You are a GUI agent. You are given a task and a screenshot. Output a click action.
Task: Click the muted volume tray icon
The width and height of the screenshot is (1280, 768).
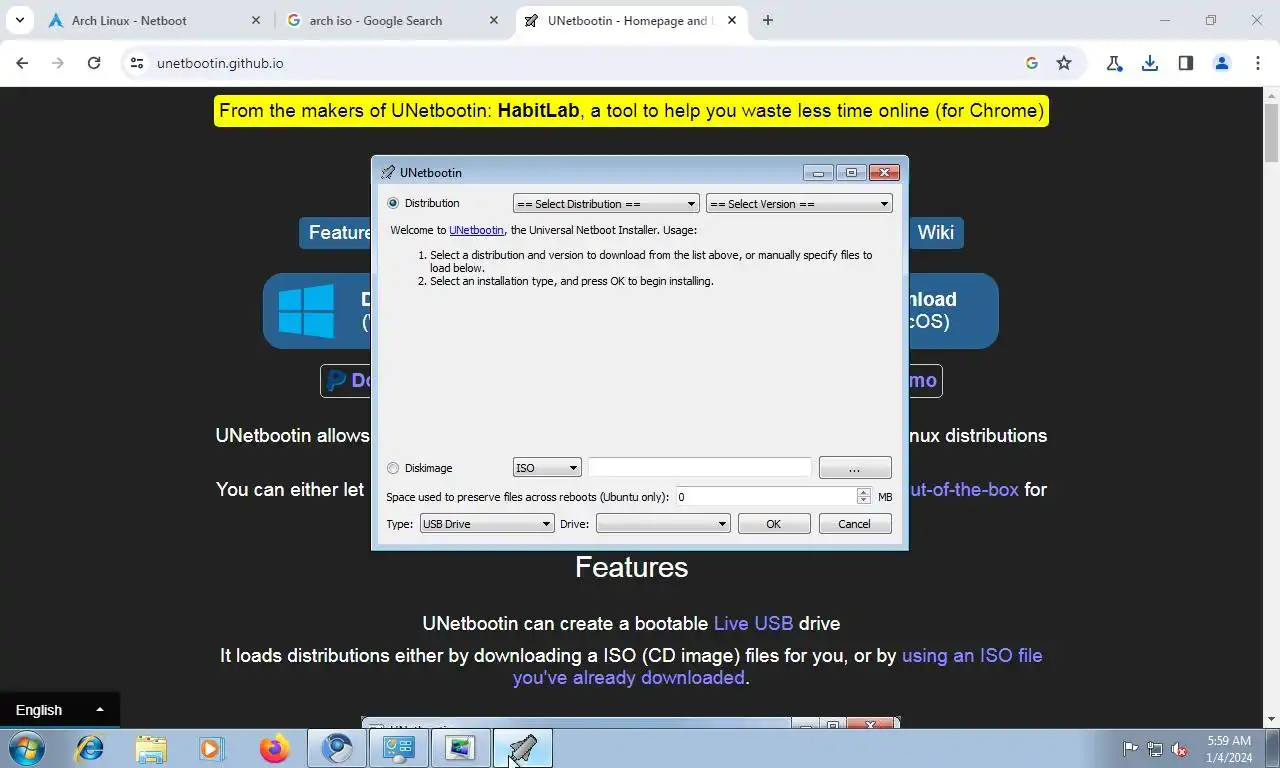[x=1179, y=749]
